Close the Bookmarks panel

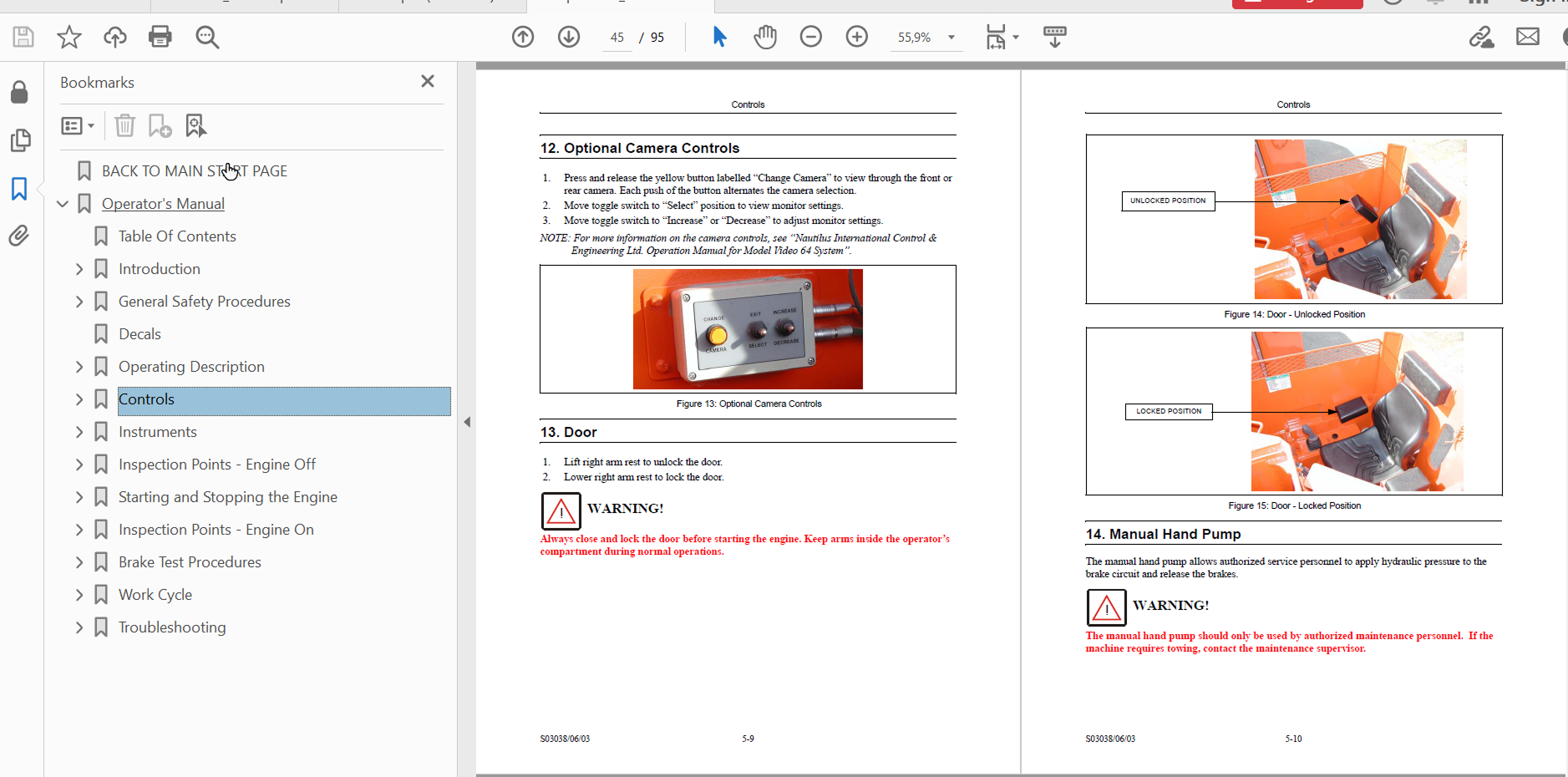pyautogui.click(x=428, y=82)
